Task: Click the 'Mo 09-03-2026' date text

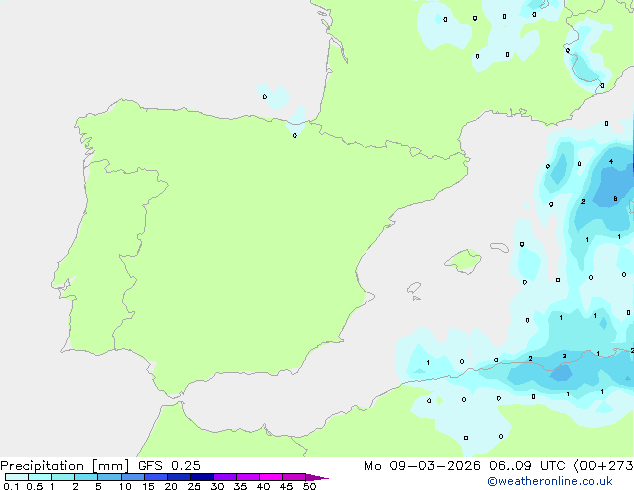Action: click(x=422, y=466)
